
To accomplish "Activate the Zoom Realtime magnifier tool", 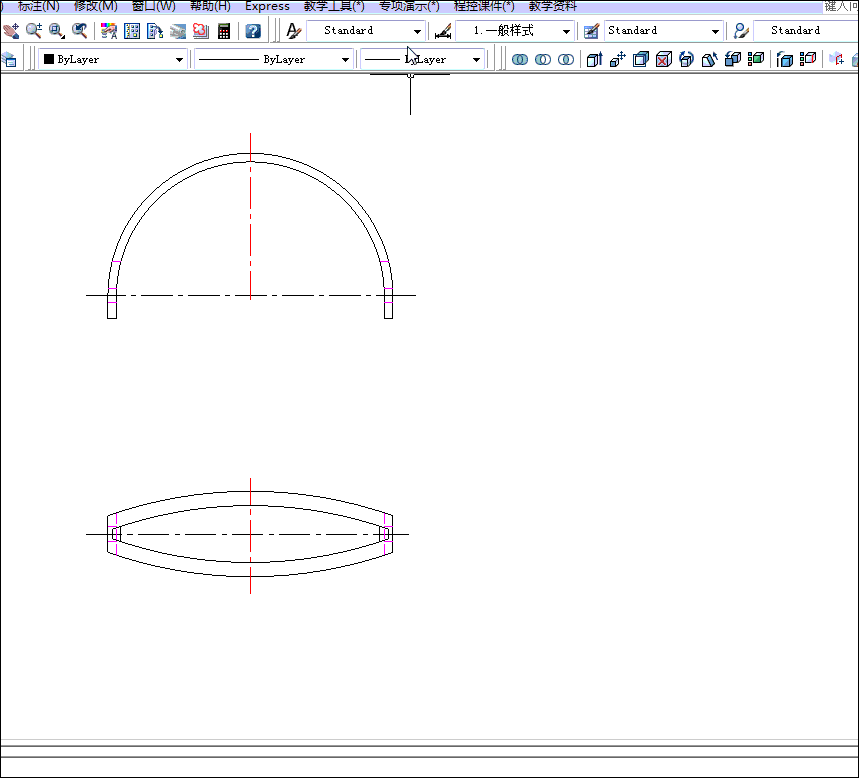I will pyautogui.click(x=34, y=31).
